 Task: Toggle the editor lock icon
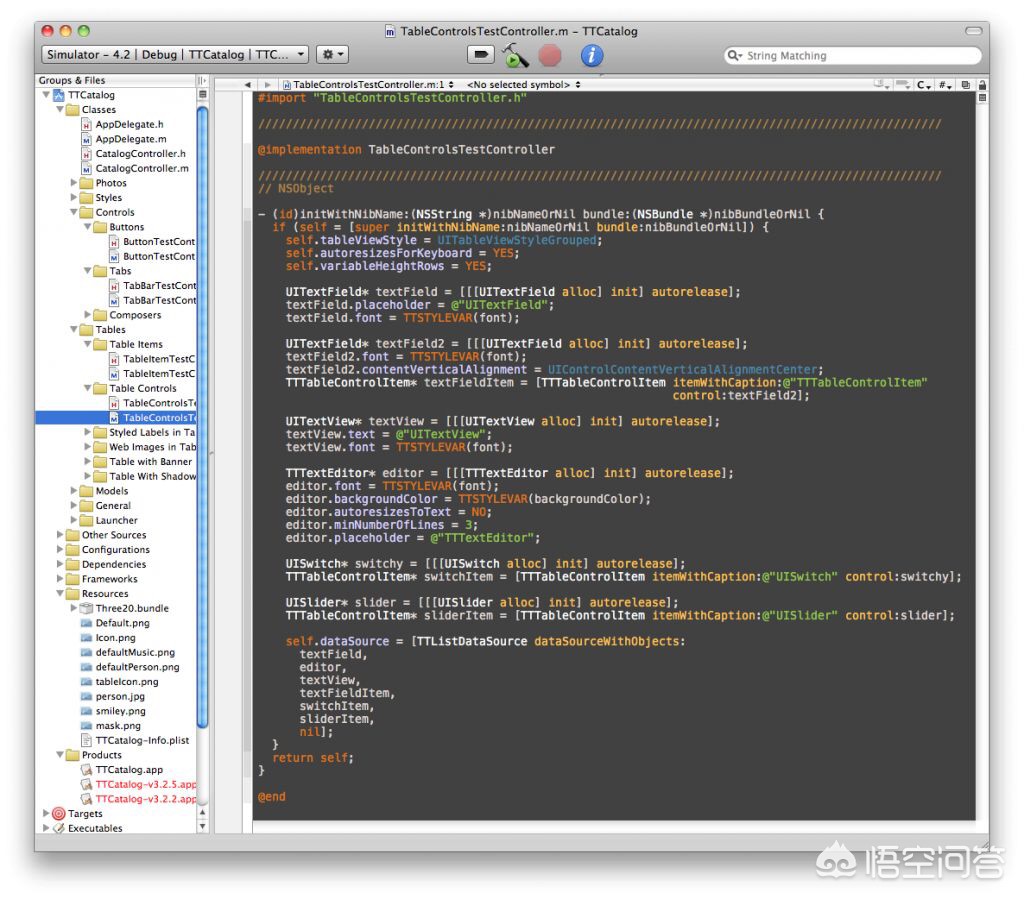(982, 85)
